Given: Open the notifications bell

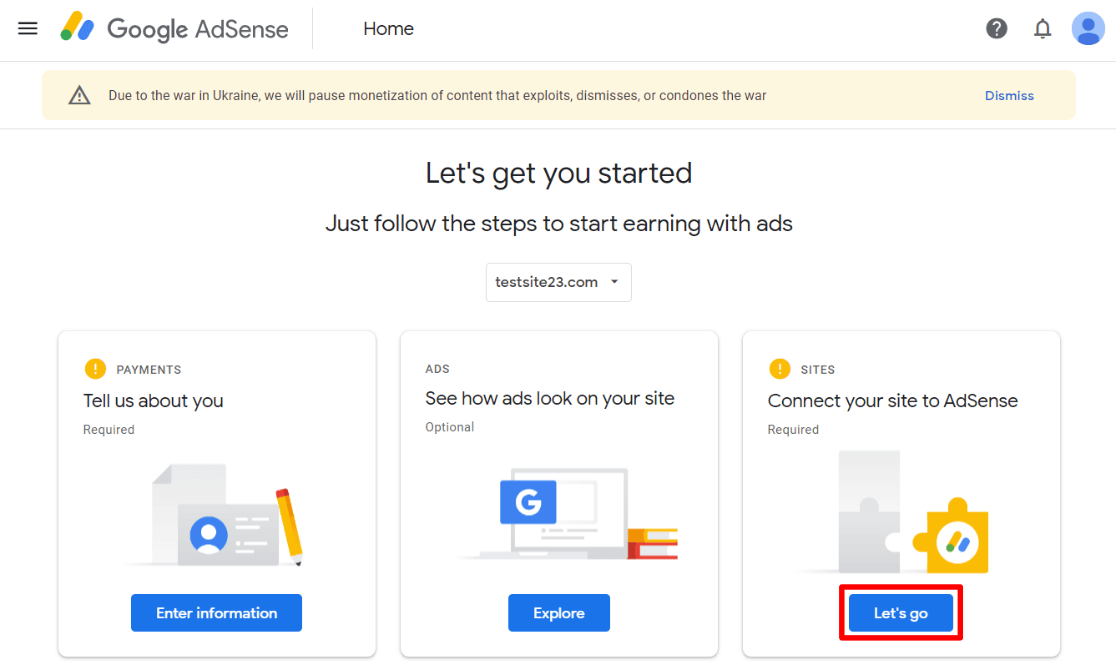Looking at the screenshot, I should tap(1042, 28).
